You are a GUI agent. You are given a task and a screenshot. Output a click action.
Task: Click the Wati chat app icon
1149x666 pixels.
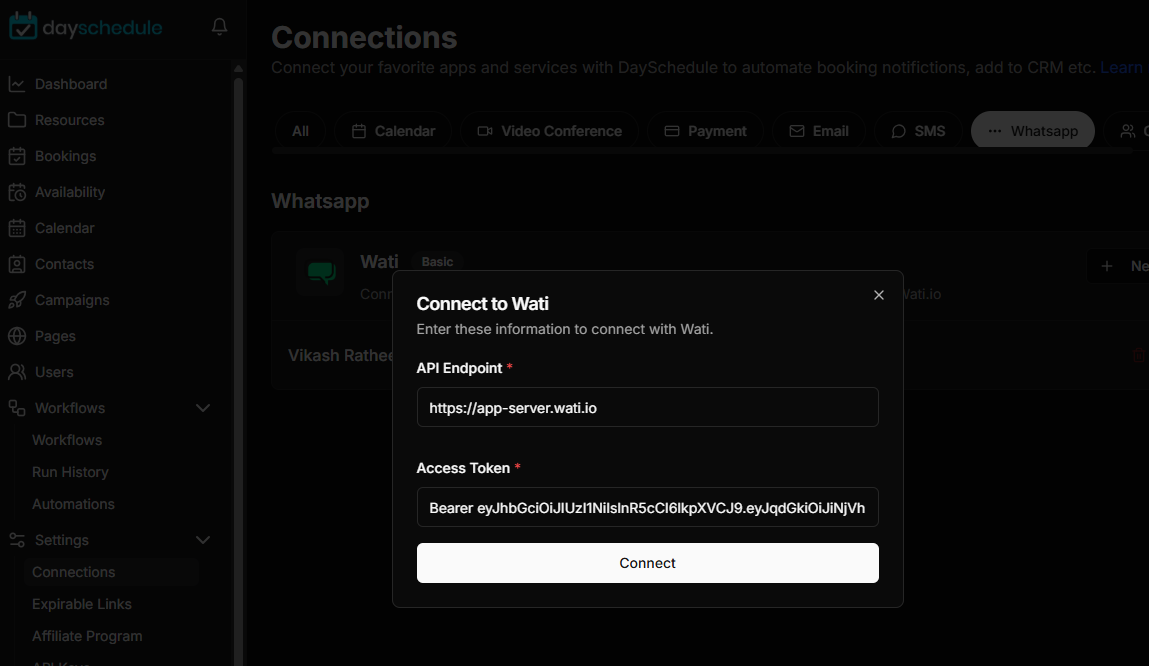(x=321, y=272)
